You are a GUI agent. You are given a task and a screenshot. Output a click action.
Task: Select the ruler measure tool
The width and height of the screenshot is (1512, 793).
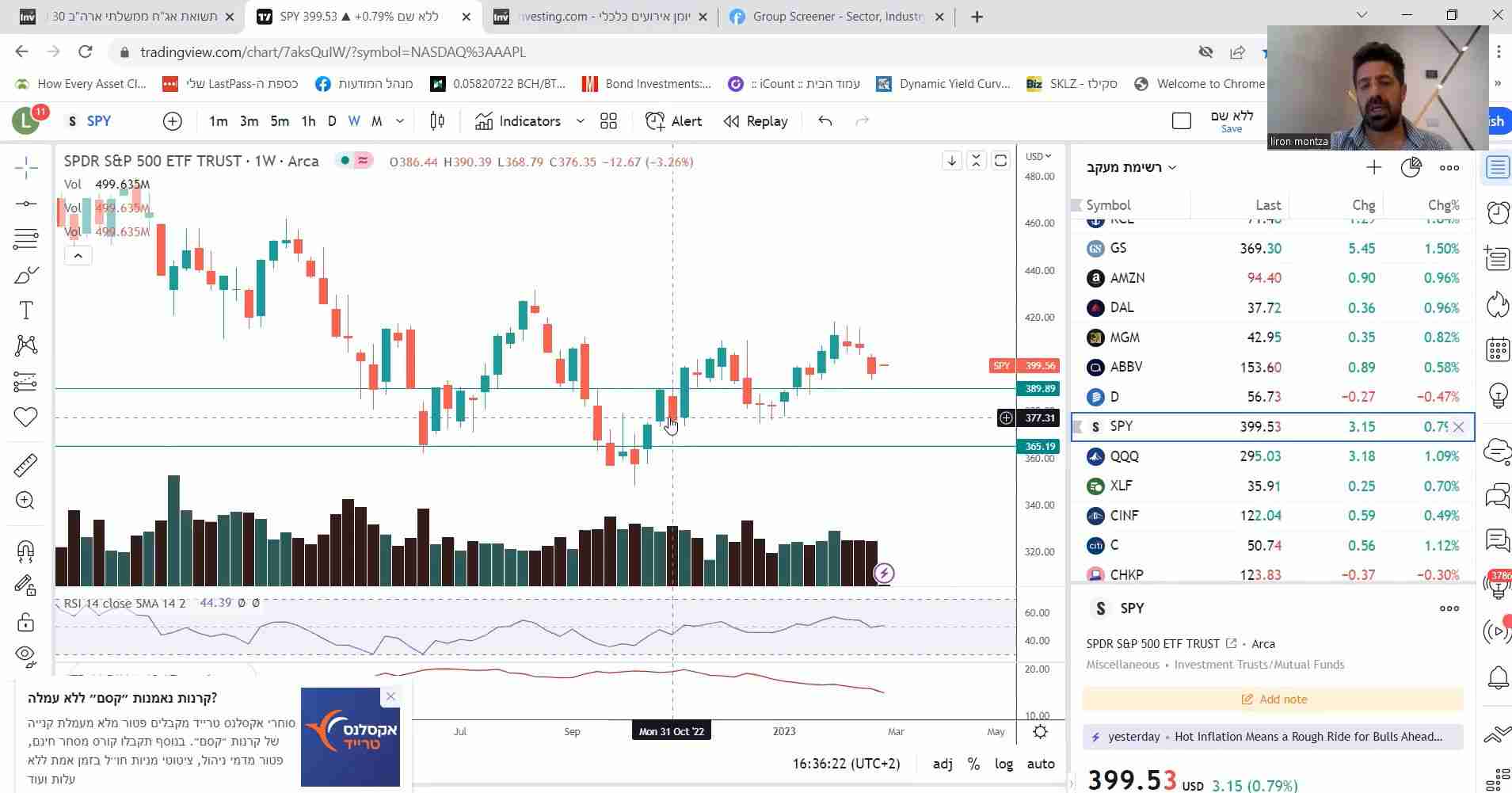point(25,465)
